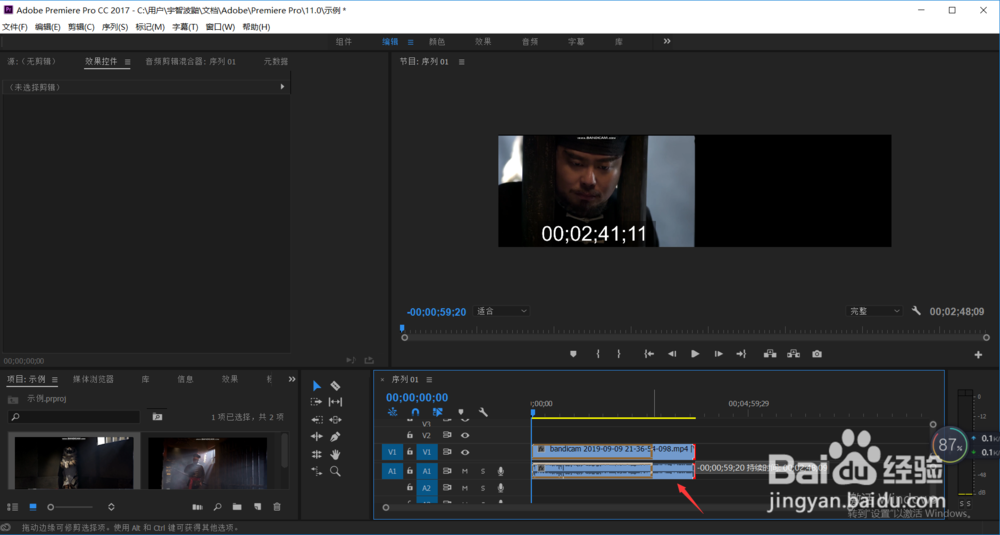Expand Project panel tab overflow chevrons

click(x=292, y=379)
